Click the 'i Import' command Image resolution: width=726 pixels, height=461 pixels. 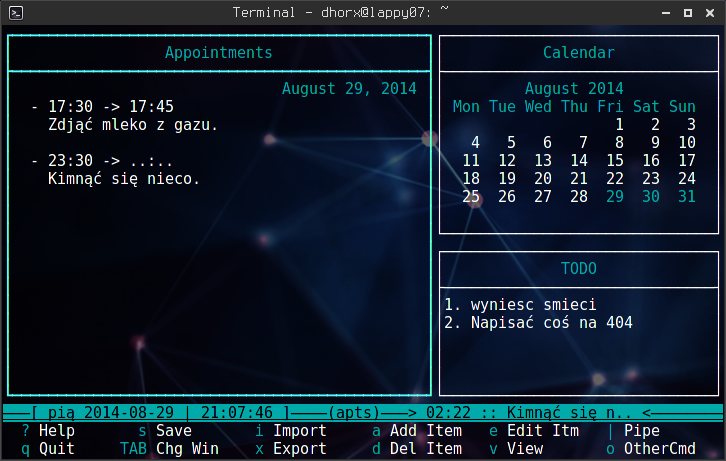[291, 431]
